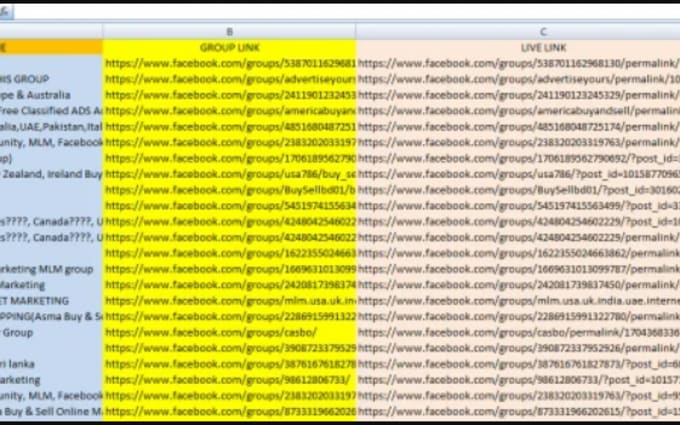Screen dimensions: 680x425
Task: Open live link 538701162968130/permalink
Action: pos(518,63)
